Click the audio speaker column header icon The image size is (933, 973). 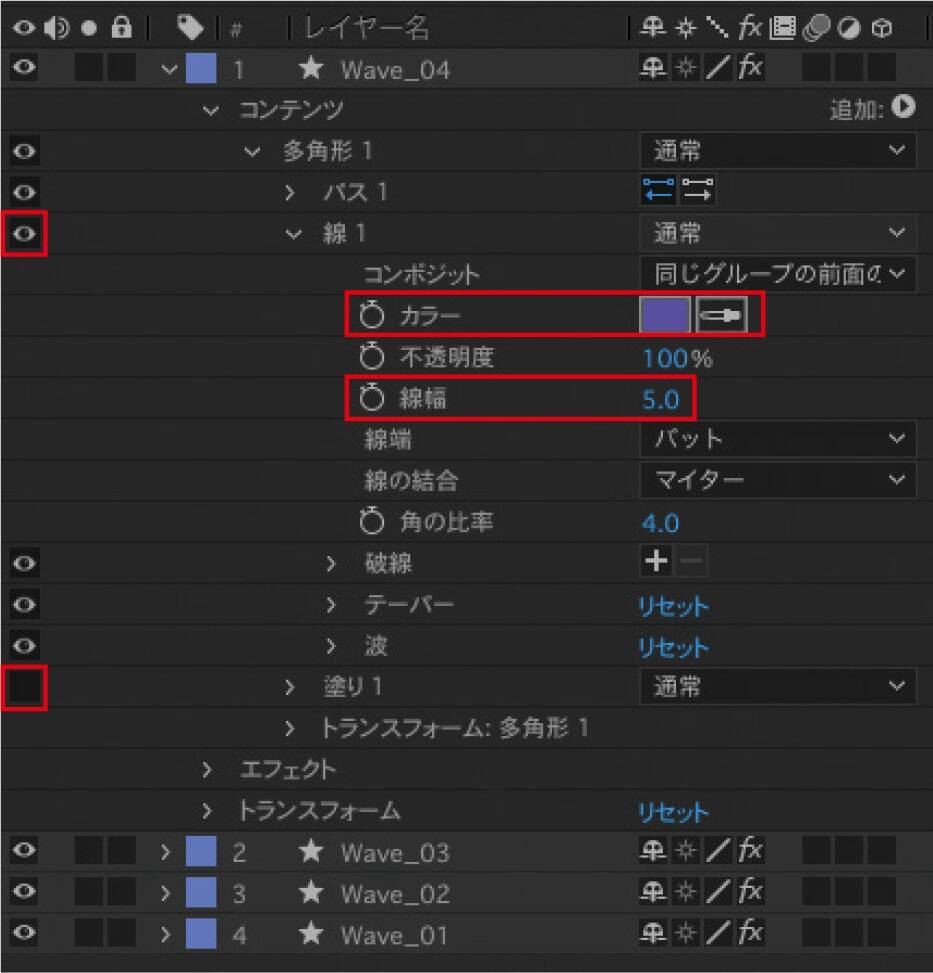tap(56, 27)
